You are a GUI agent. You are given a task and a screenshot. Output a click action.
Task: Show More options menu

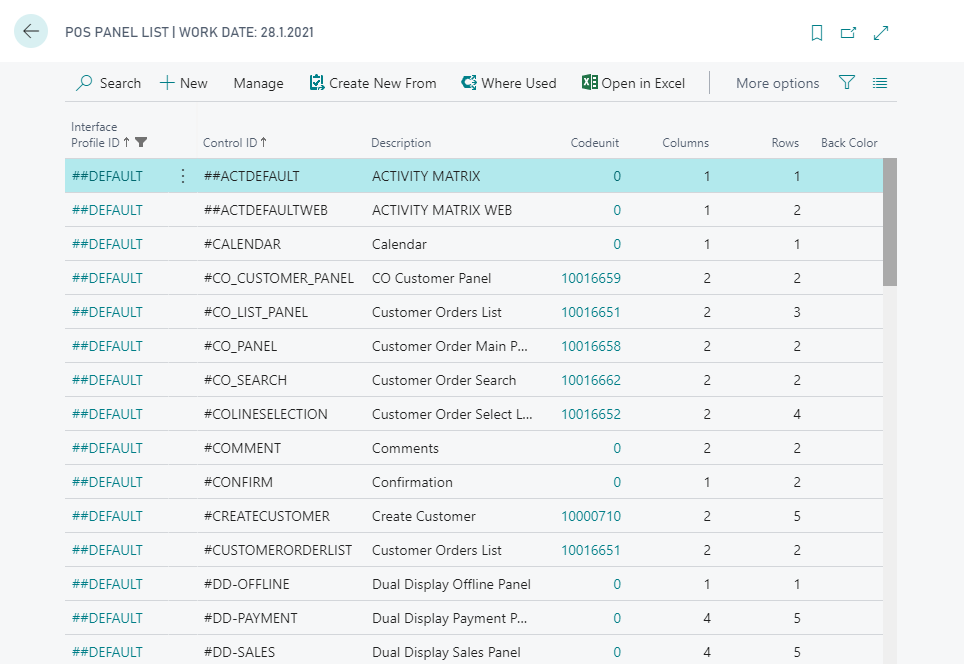point(777,83)
